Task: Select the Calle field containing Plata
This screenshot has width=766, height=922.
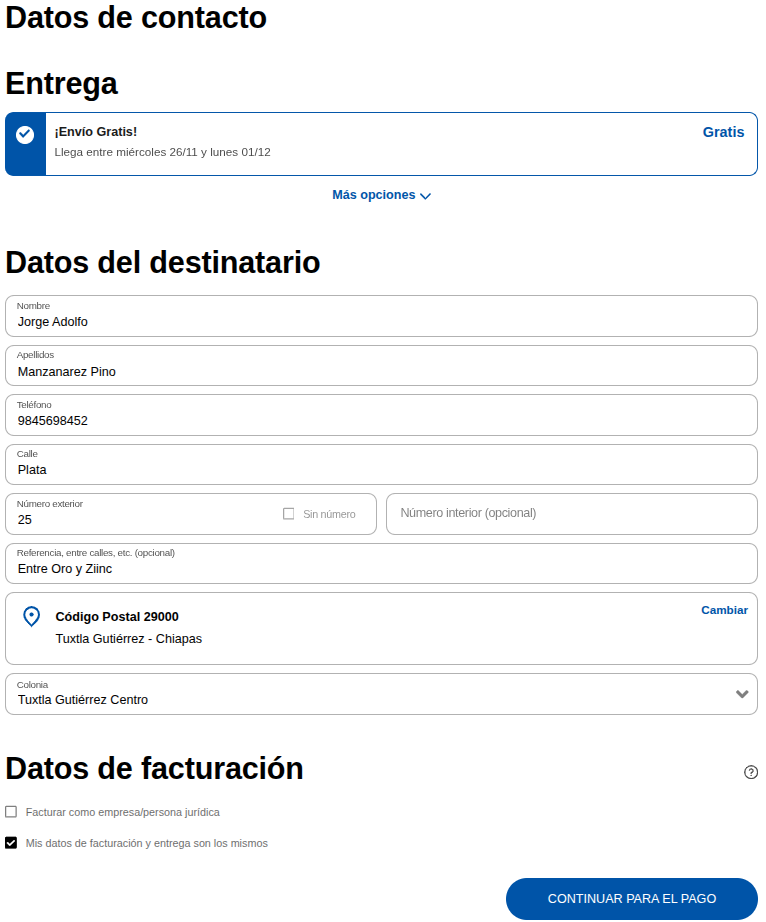Action: coord(381,465)
